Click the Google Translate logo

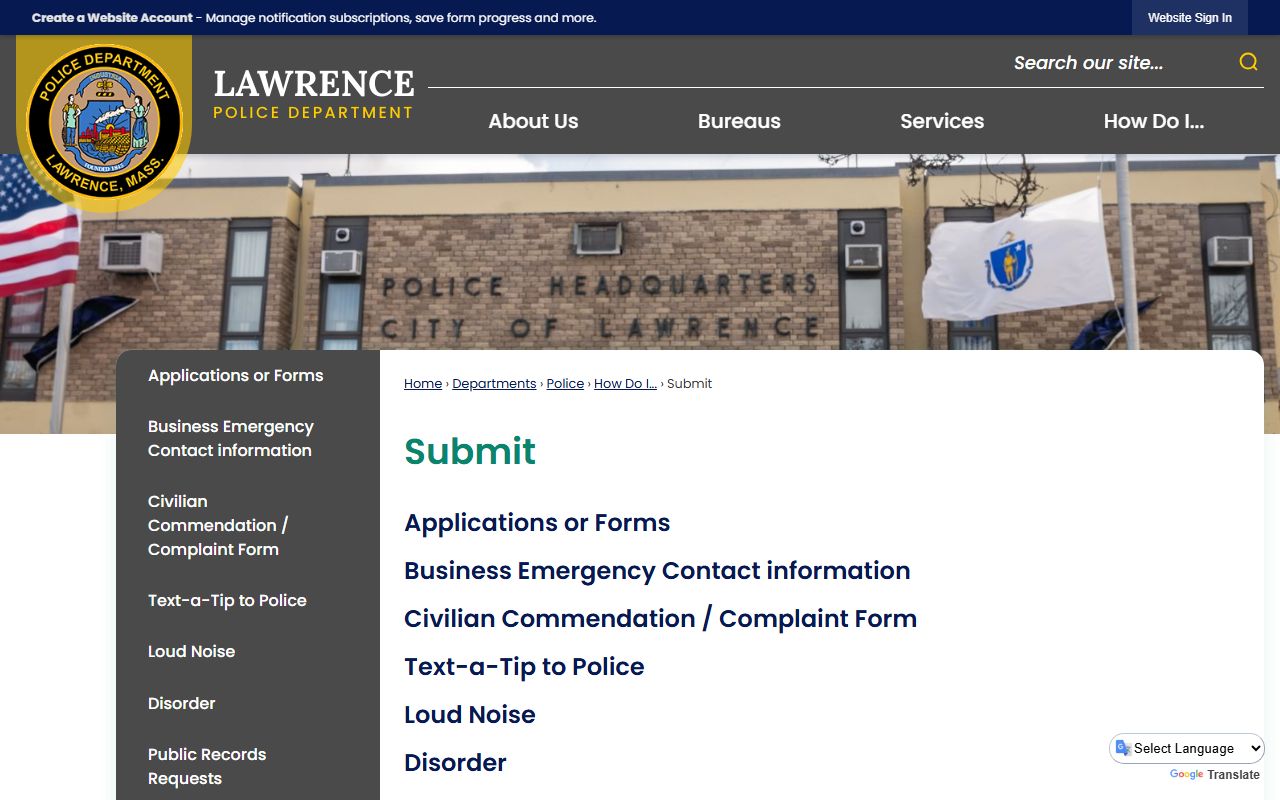coord(1186,775)
